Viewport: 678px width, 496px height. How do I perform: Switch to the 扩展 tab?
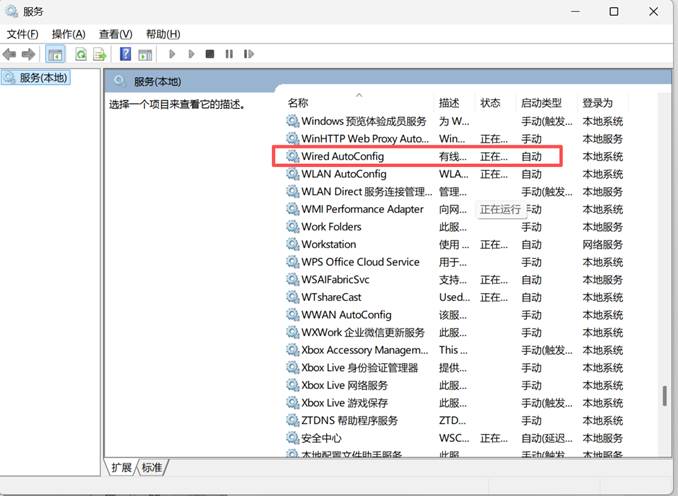122,467
